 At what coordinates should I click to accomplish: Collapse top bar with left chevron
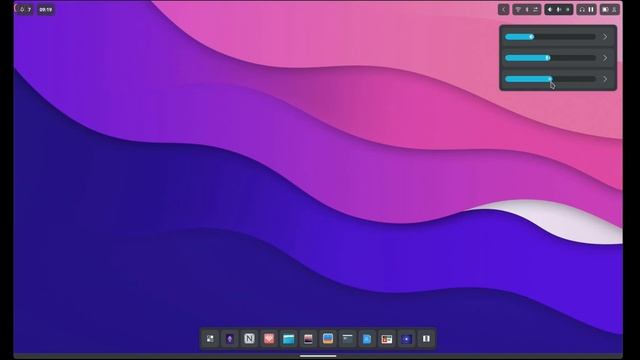504,9
